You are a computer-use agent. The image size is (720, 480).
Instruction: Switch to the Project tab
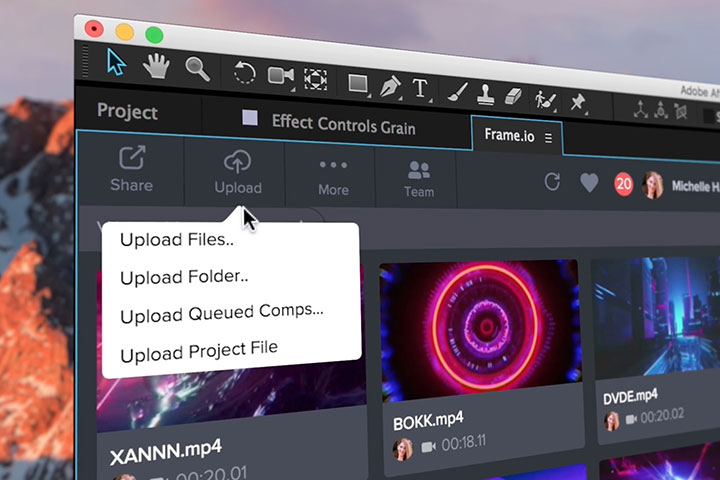click(127, 112)
